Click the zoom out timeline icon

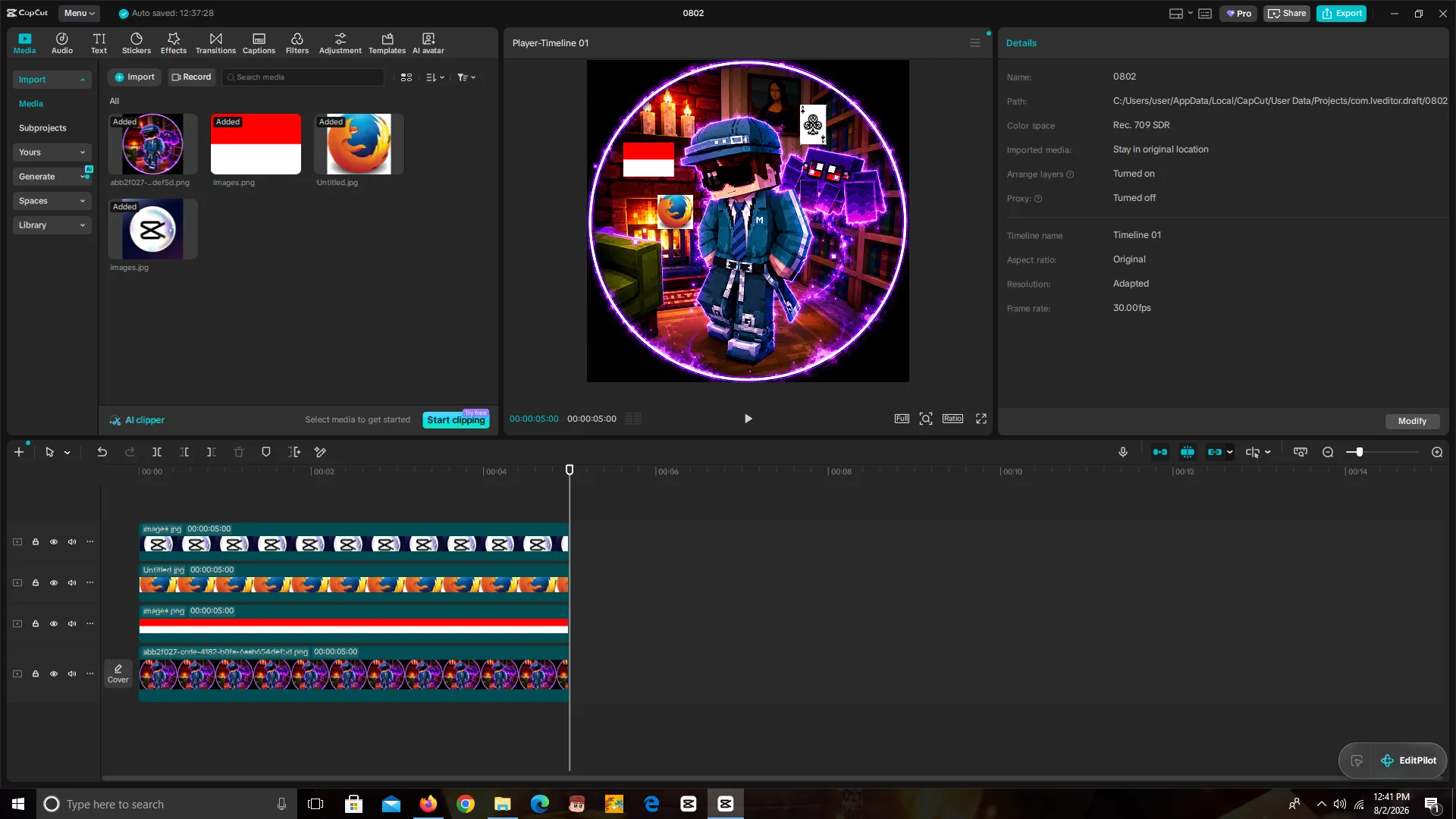click(x=1328, y=452)
